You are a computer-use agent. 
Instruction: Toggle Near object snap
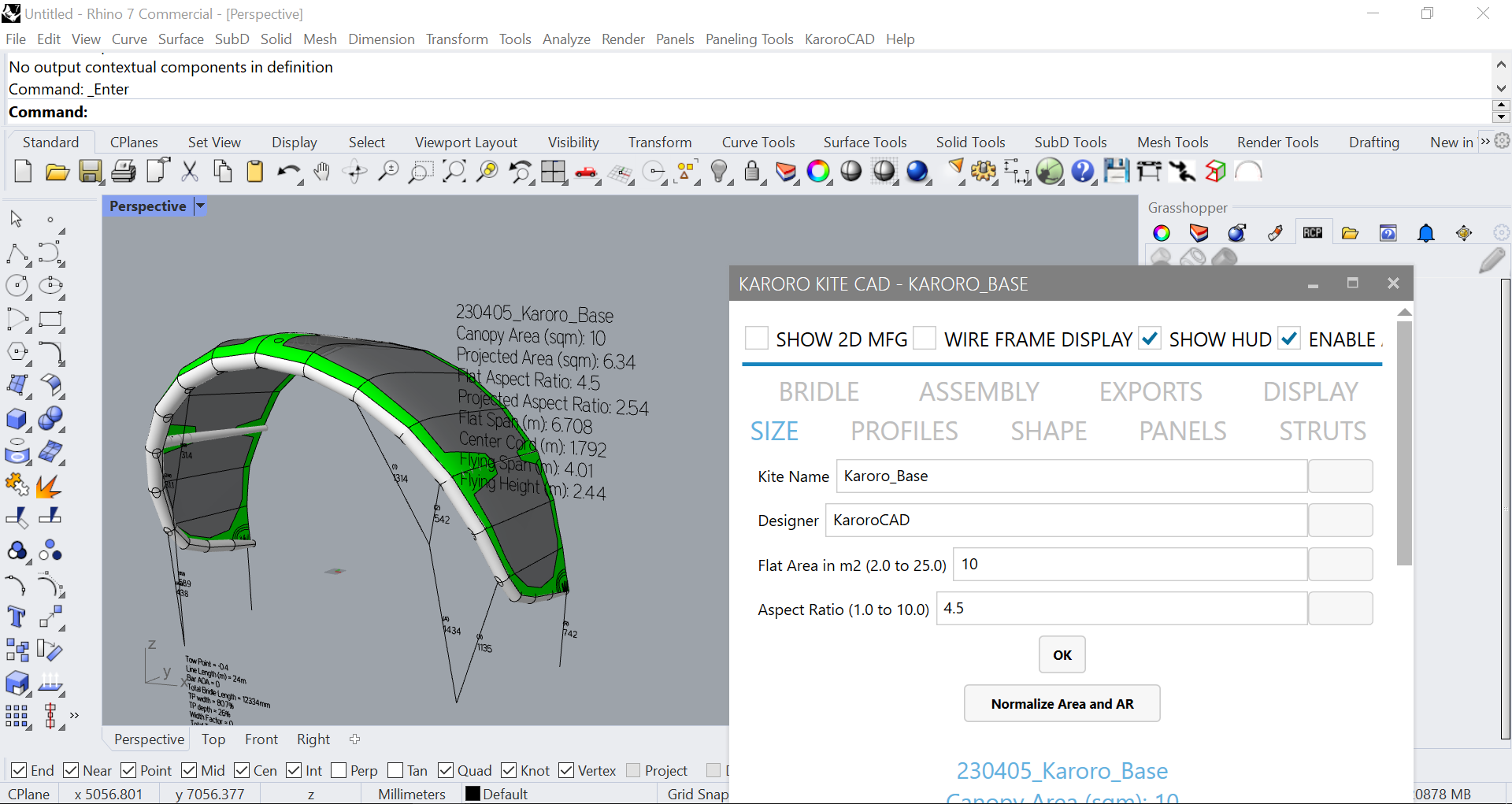pos(71,770)
